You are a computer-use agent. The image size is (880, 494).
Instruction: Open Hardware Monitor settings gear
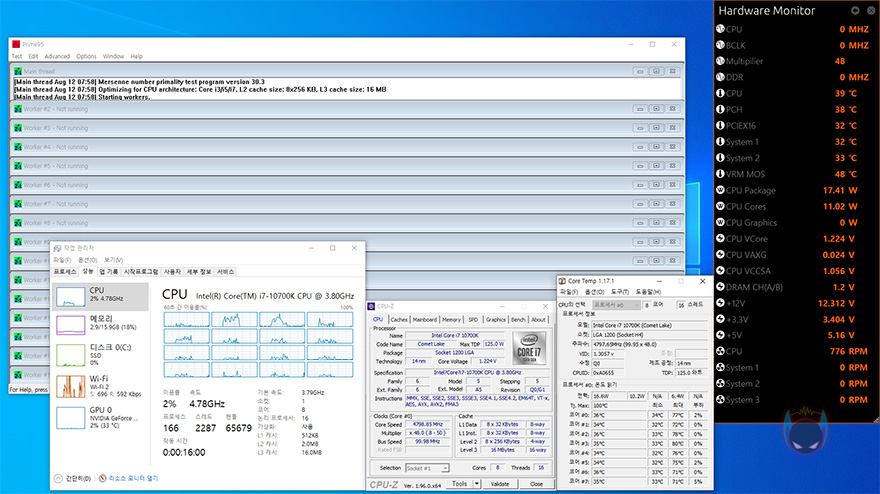click(x=855, y=10)
